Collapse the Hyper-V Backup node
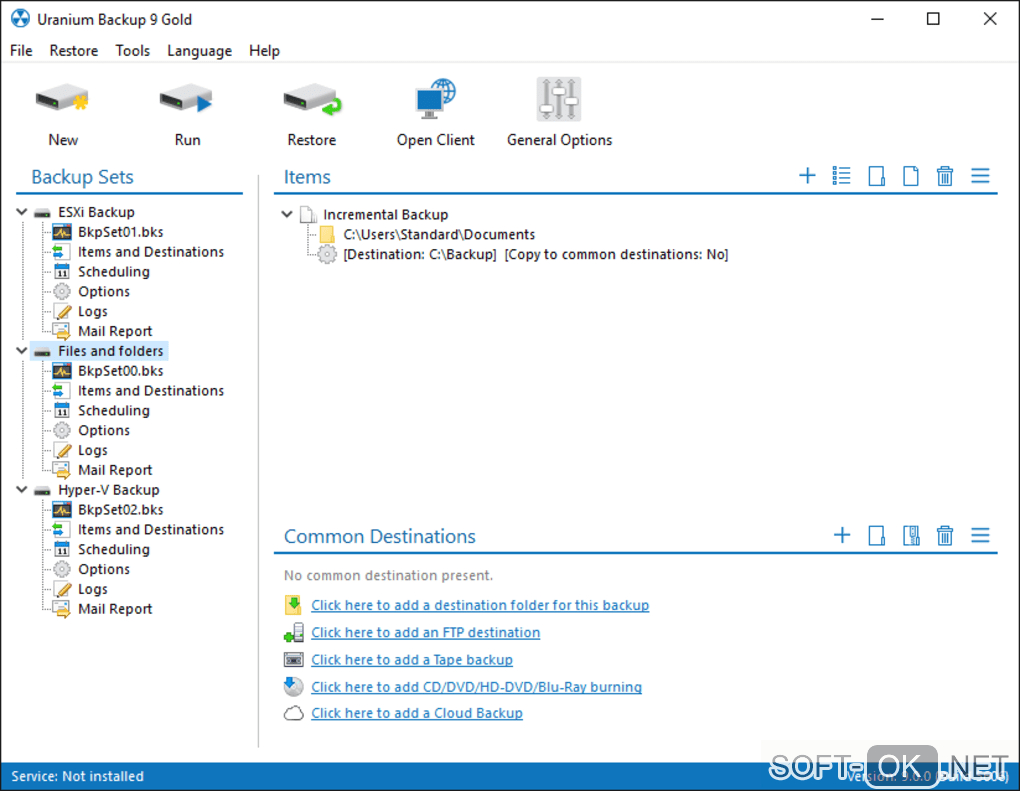 click(21, 489)
